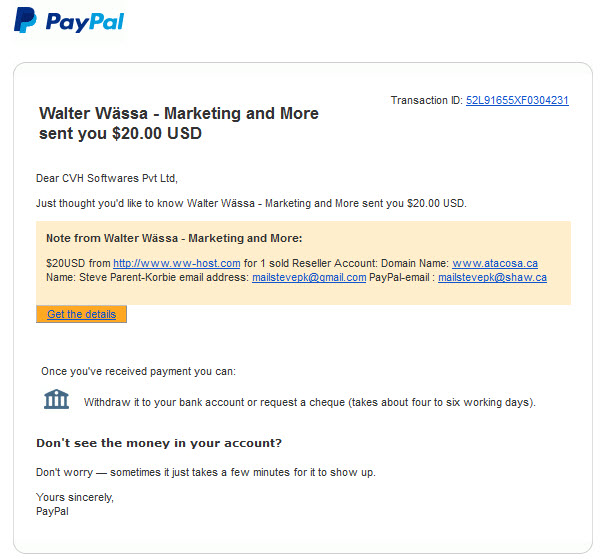The width and height of the screenshot is (604, 559).
Task: Visit the www.atacosa.ca domain link
Action: [495, 264]
